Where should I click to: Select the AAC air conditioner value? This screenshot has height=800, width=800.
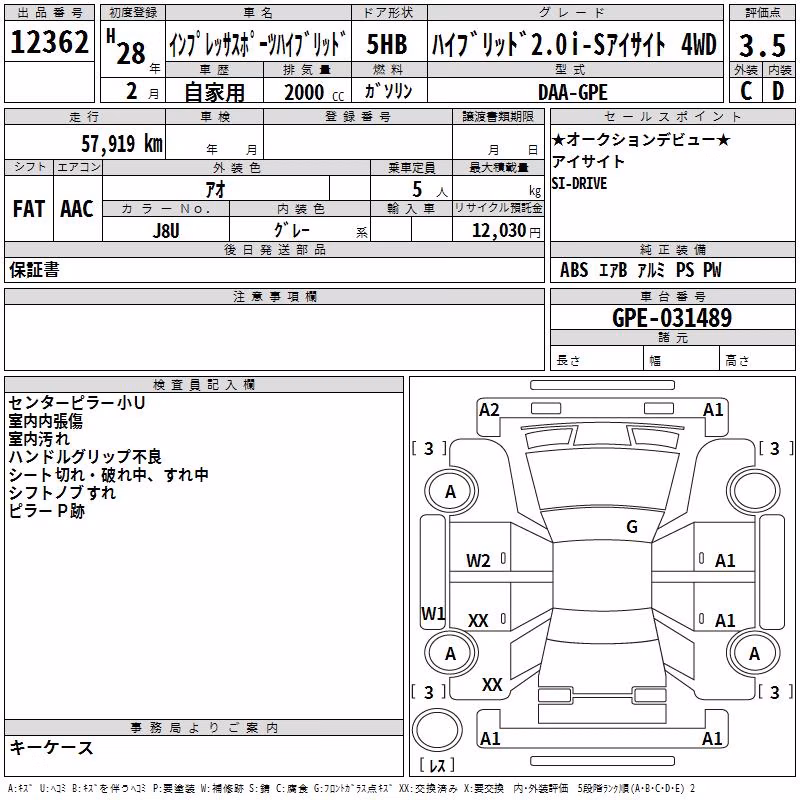pos(77,209)
